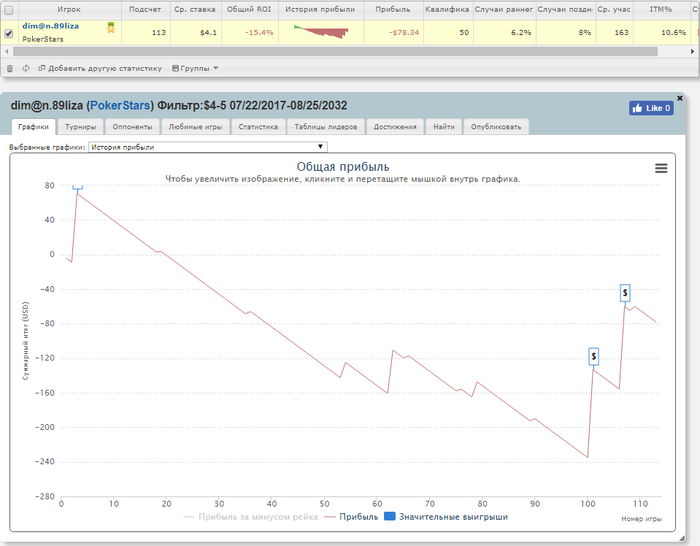This screenshot has height=546, width=700.
Task: Open the Опубликовать tab
Action: click(x=496, y=127)
